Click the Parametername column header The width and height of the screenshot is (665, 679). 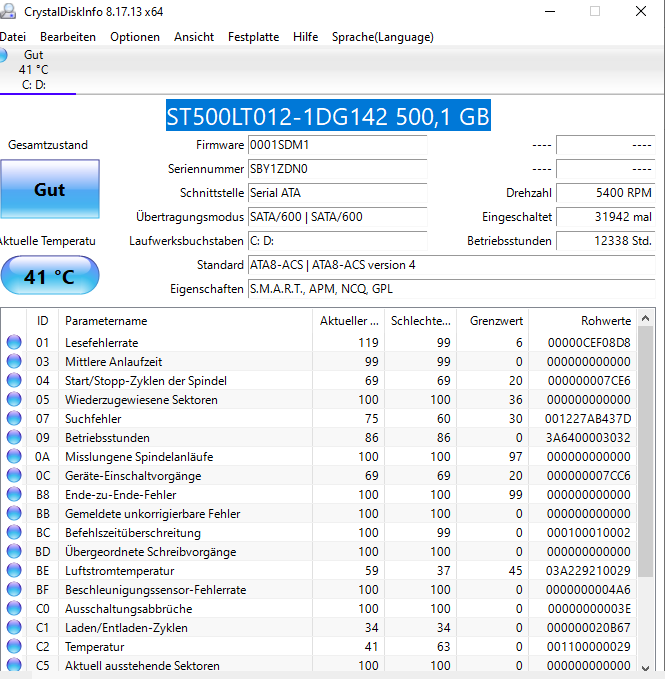pos(185,321)
